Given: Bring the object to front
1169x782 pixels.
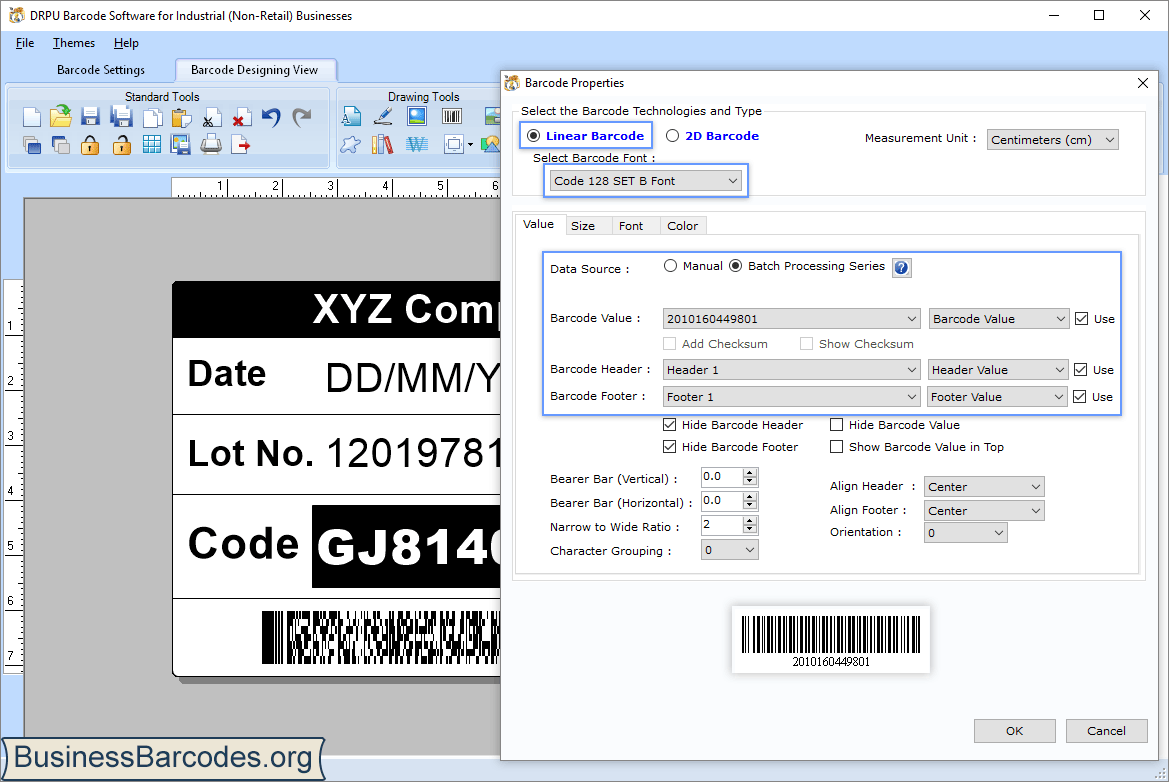Looking at the screenshot, I should coord(31,145).
